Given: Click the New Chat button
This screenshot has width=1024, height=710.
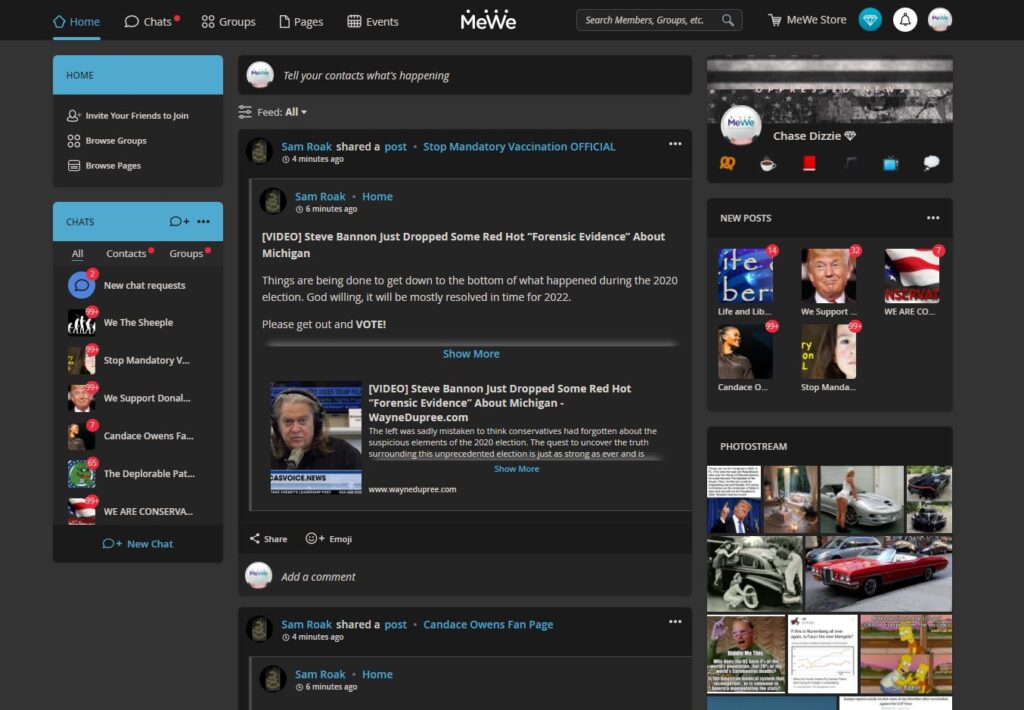Looking at the screenshot, I should click(x=138, y=543).
